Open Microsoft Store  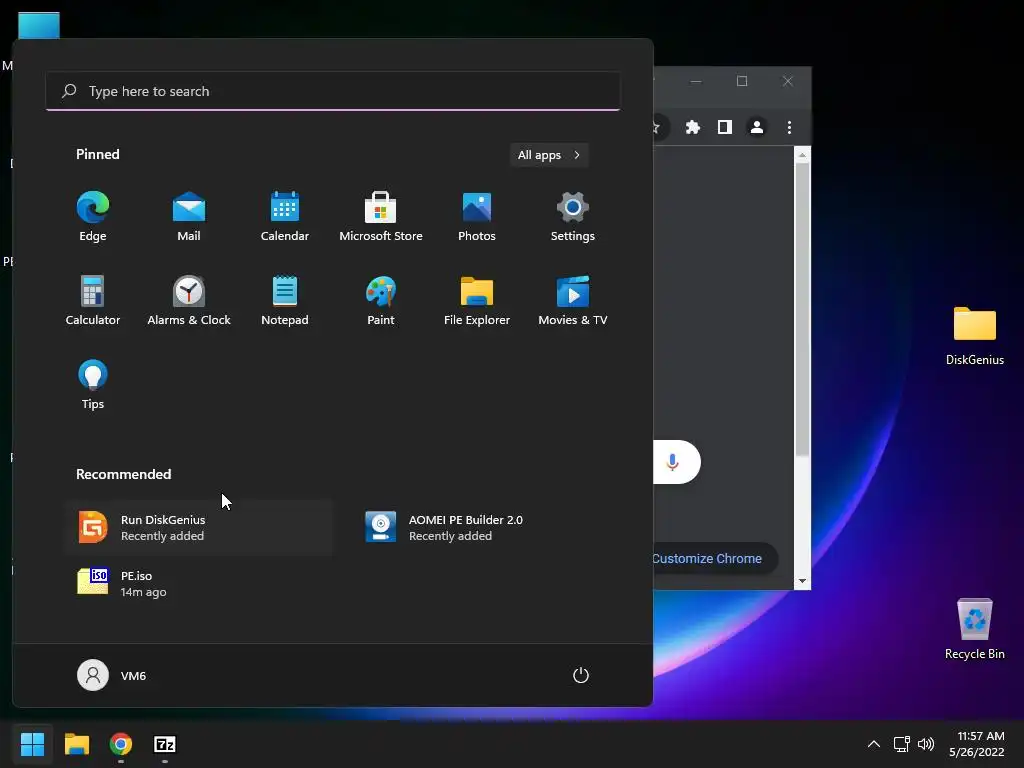coord(381,216)
